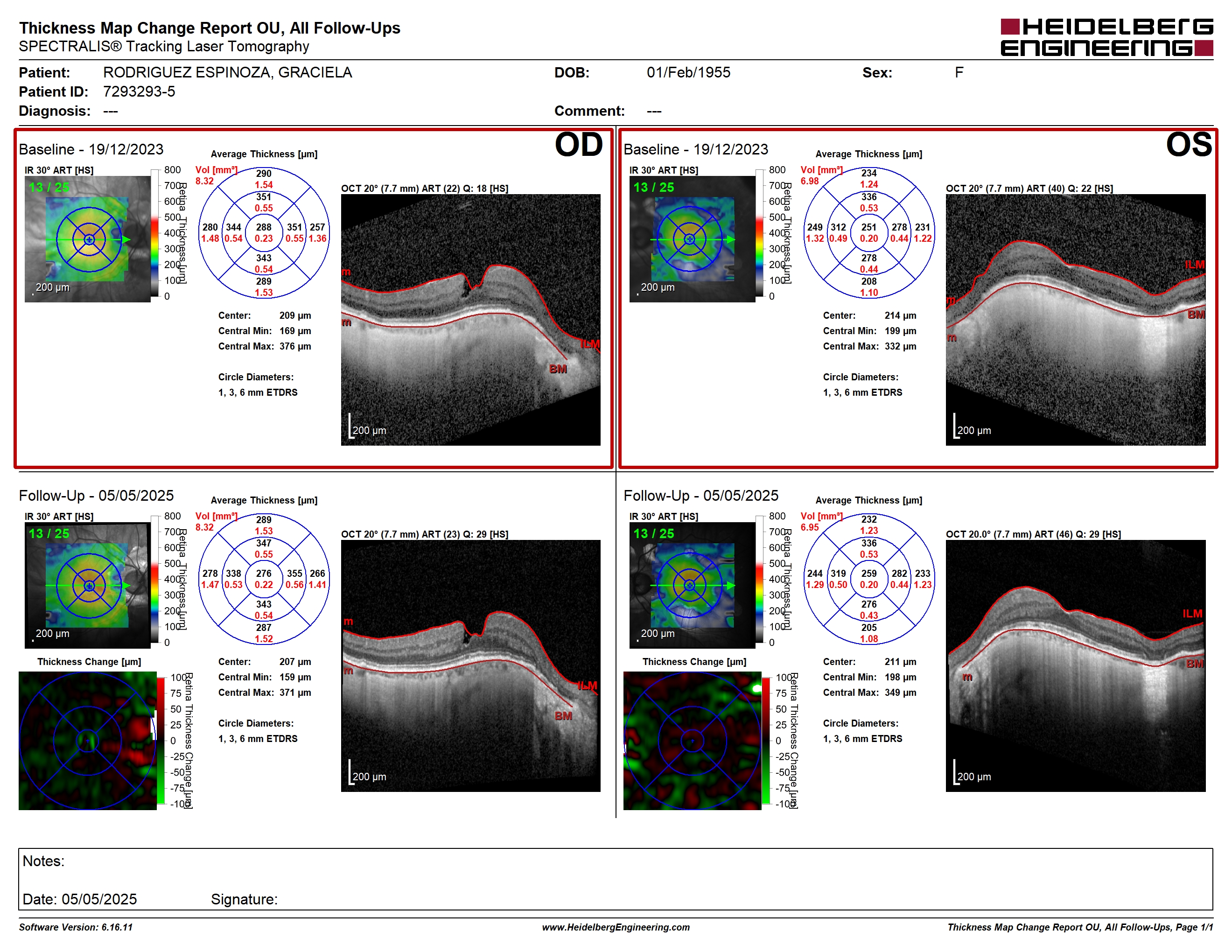1232x952 pixels.
Task: Click center value 276 in OD follow-up ETDRS grid
Action: click(x=264, y=573)
